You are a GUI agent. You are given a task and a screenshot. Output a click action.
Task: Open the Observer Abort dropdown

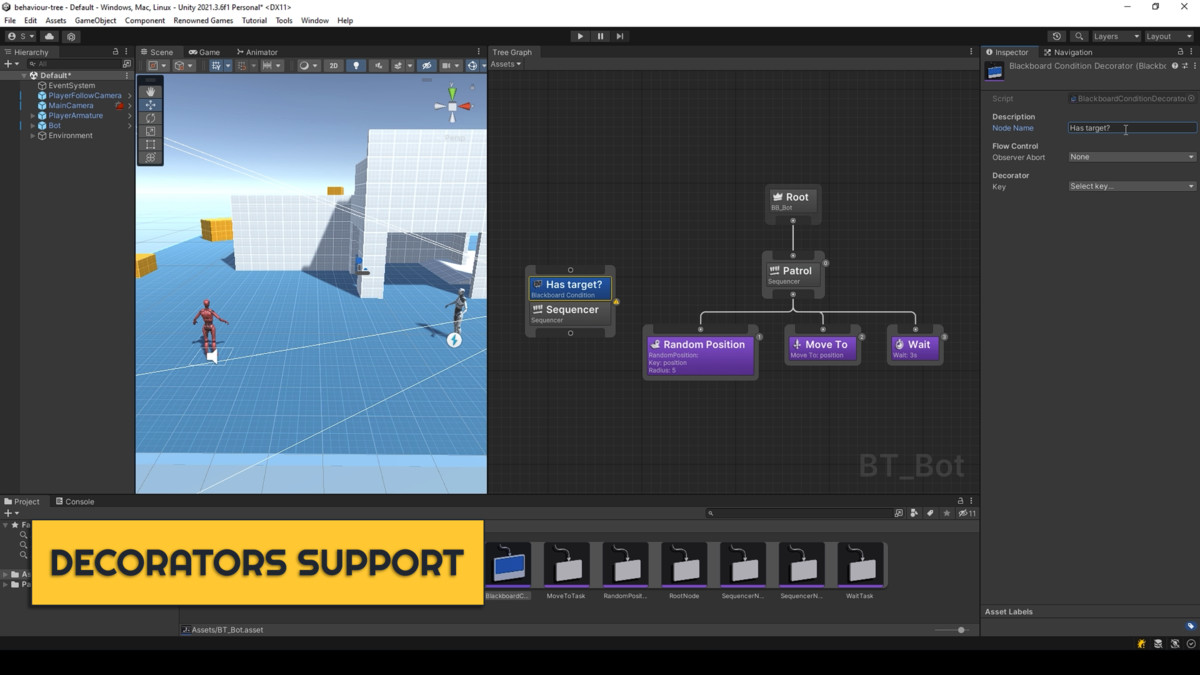point(1131,157)
